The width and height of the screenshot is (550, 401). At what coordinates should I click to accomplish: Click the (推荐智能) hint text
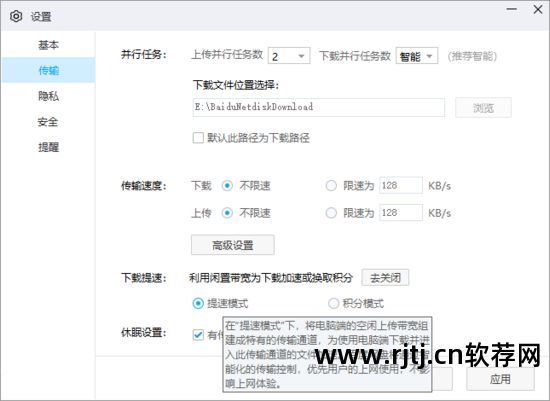pos(472,56)
